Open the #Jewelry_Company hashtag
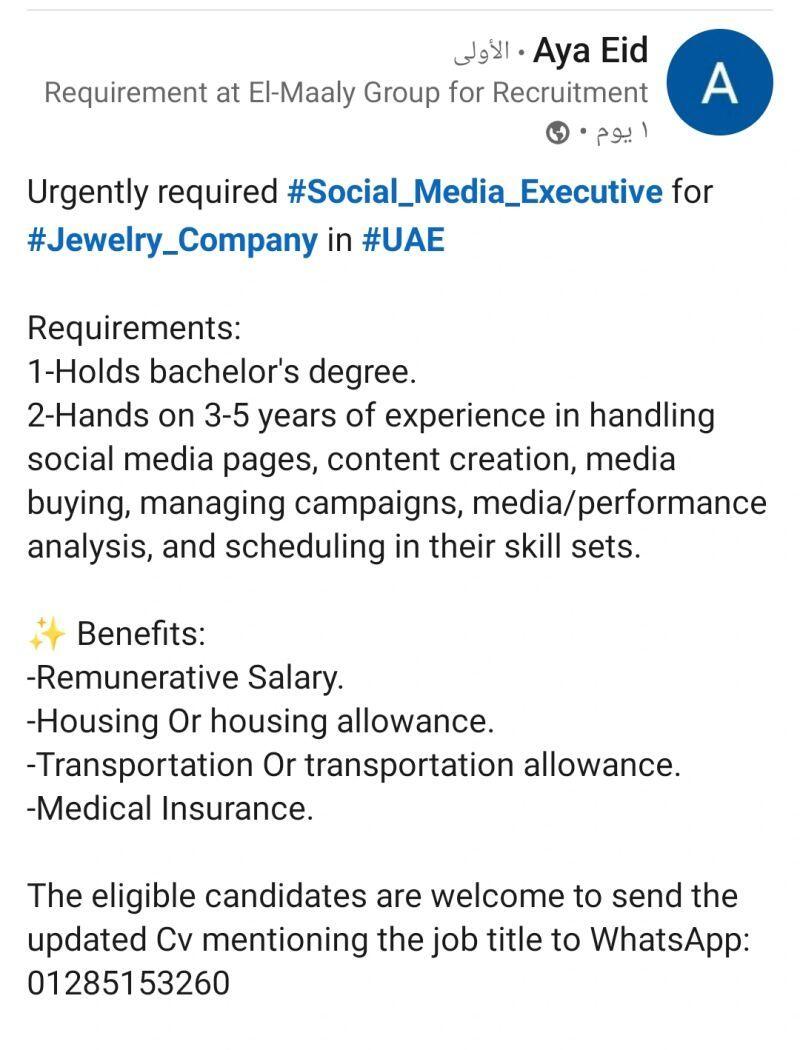The width and height of the screenshot is (800, 1050). pos(173,240)
